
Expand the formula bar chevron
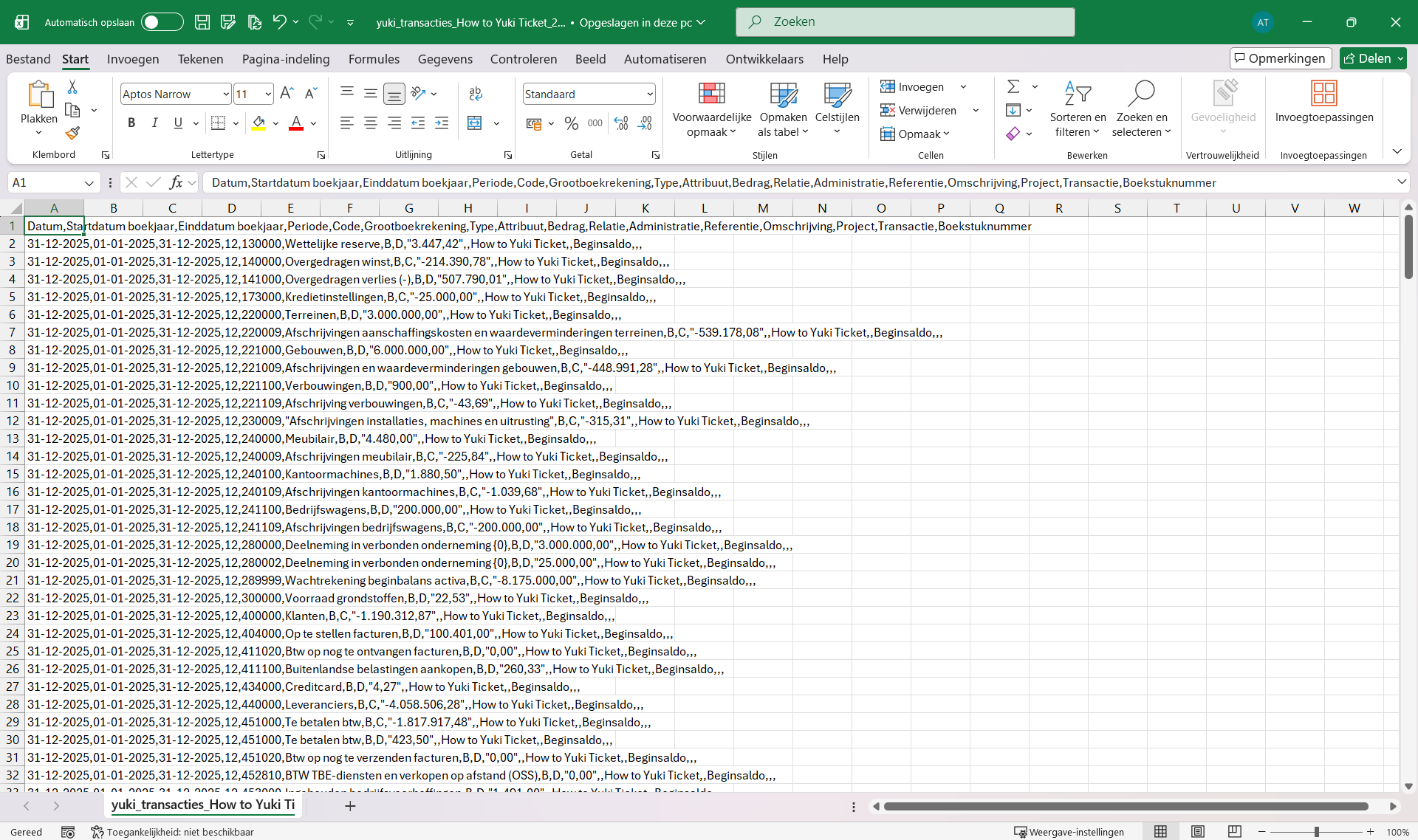[1401, 182]
